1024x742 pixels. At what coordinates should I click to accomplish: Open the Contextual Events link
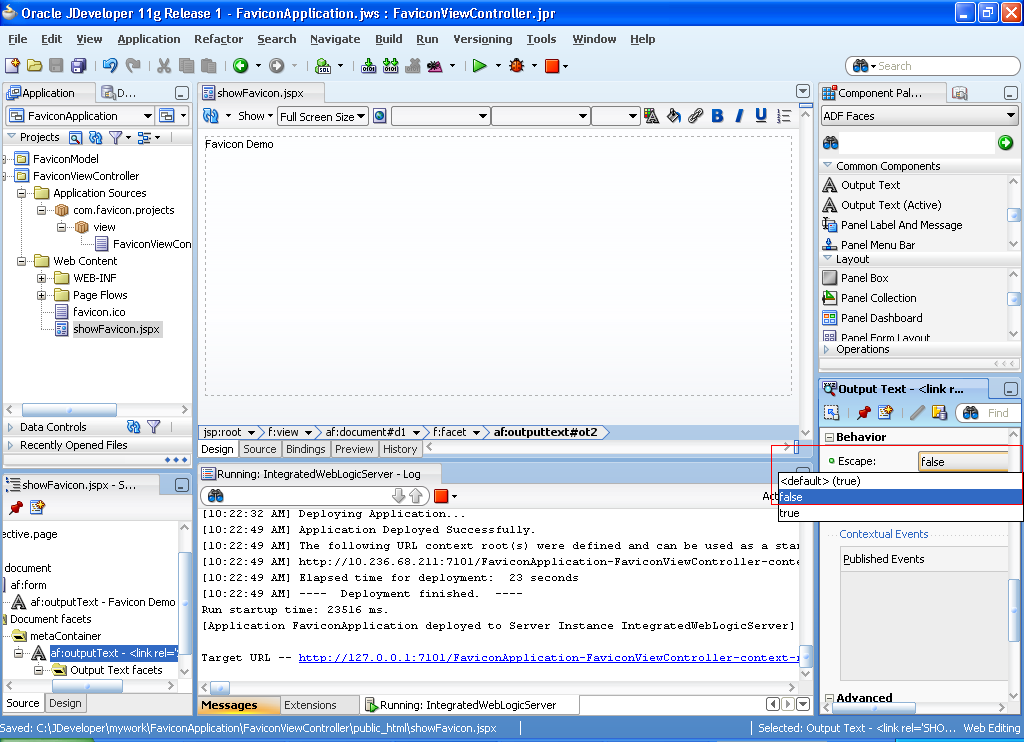point(884,534)
